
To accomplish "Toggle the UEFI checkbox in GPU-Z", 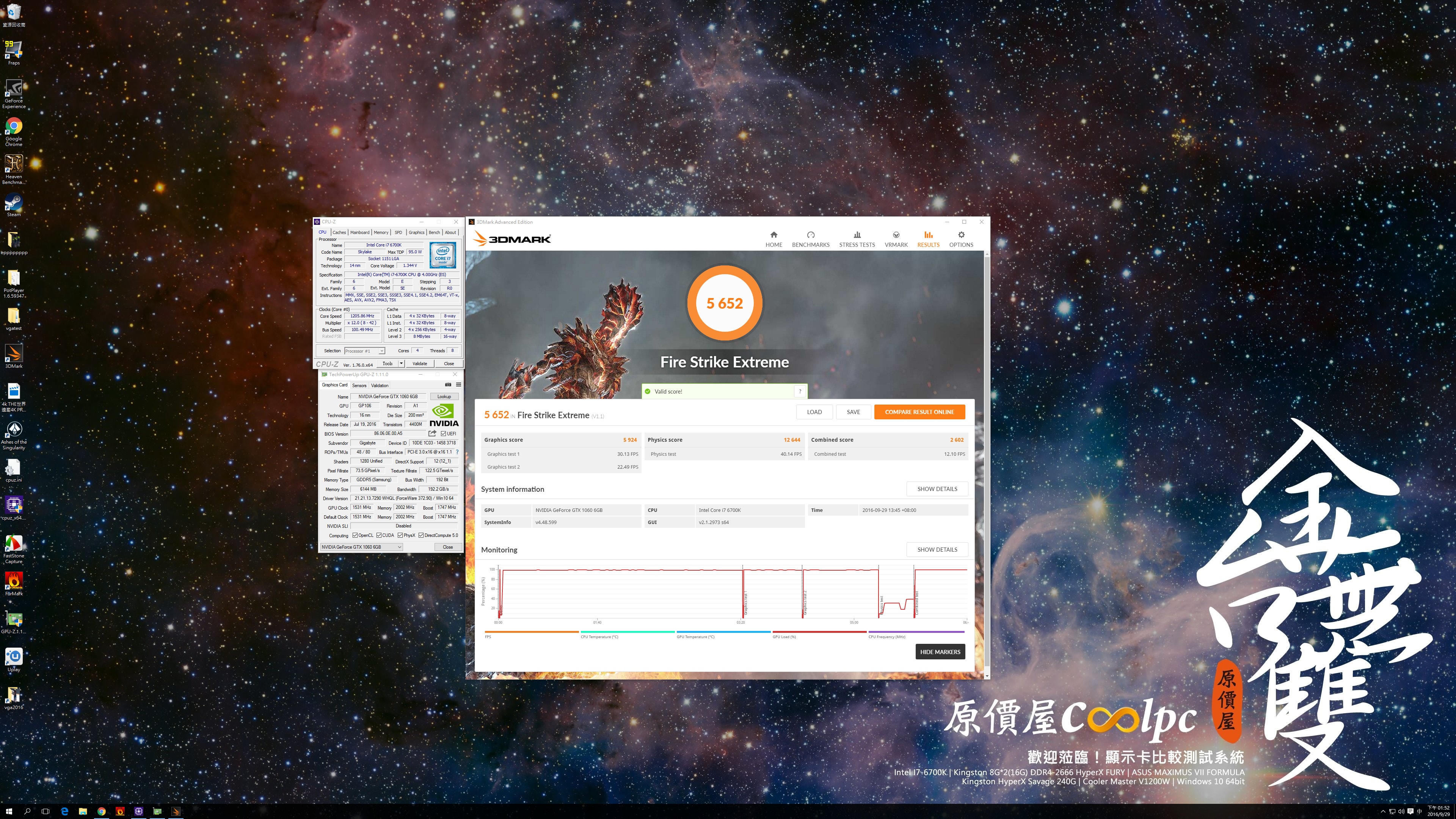I will coord(444,433).
